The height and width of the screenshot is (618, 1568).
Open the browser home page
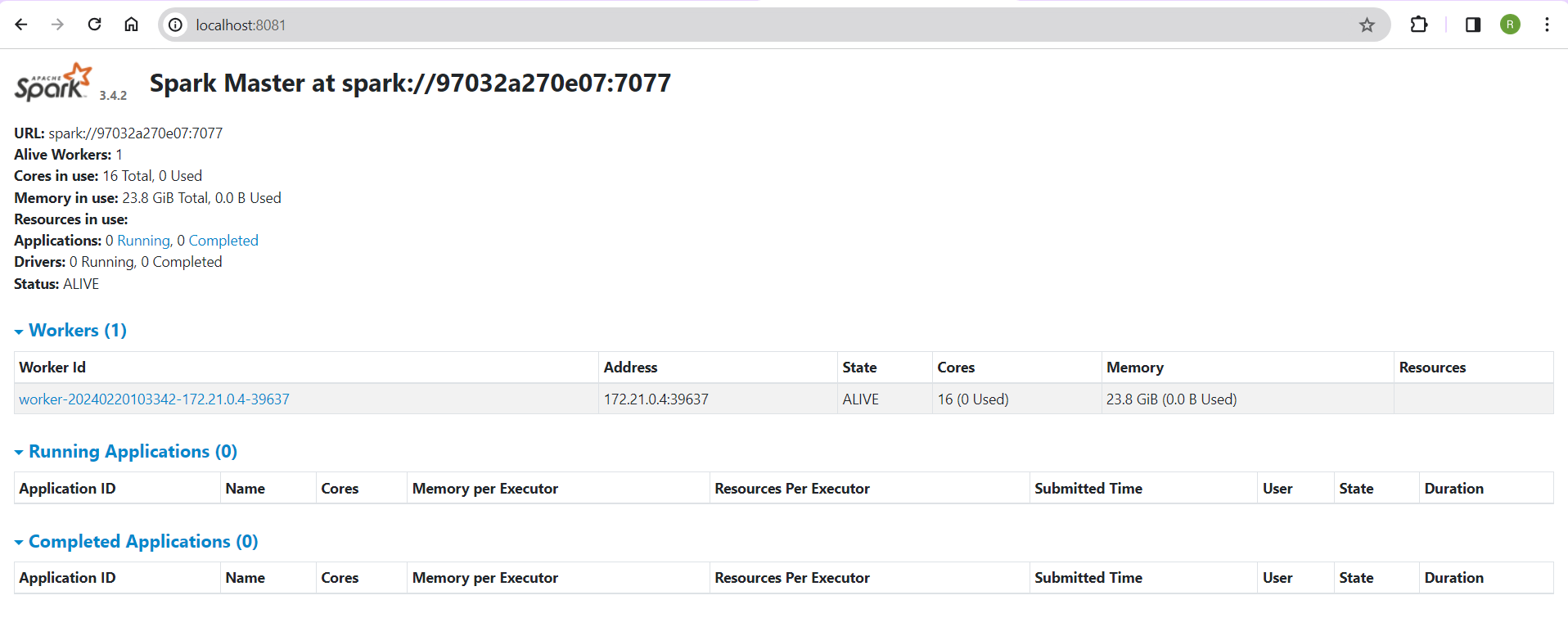coord(131,25)
